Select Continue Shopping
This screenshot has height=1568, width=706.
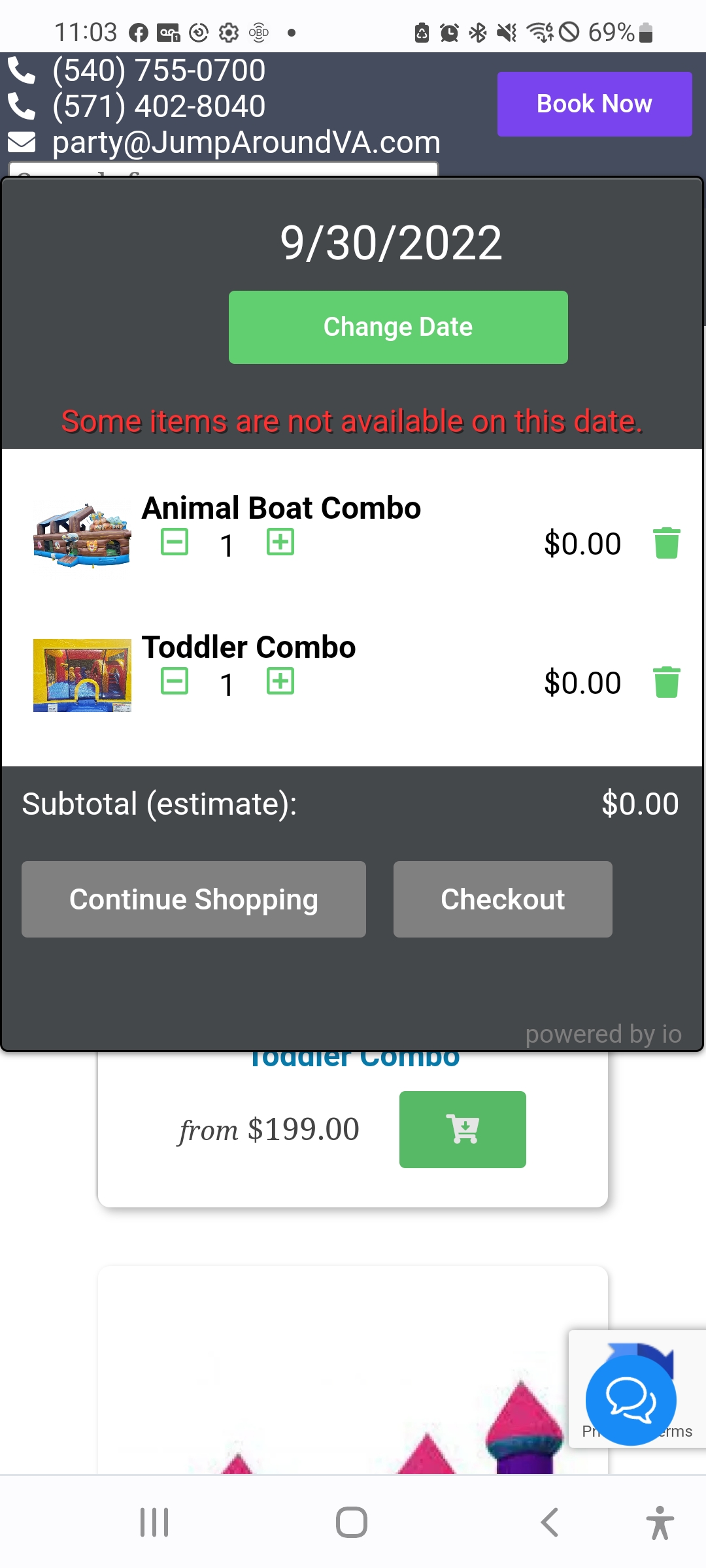(193, 899)
